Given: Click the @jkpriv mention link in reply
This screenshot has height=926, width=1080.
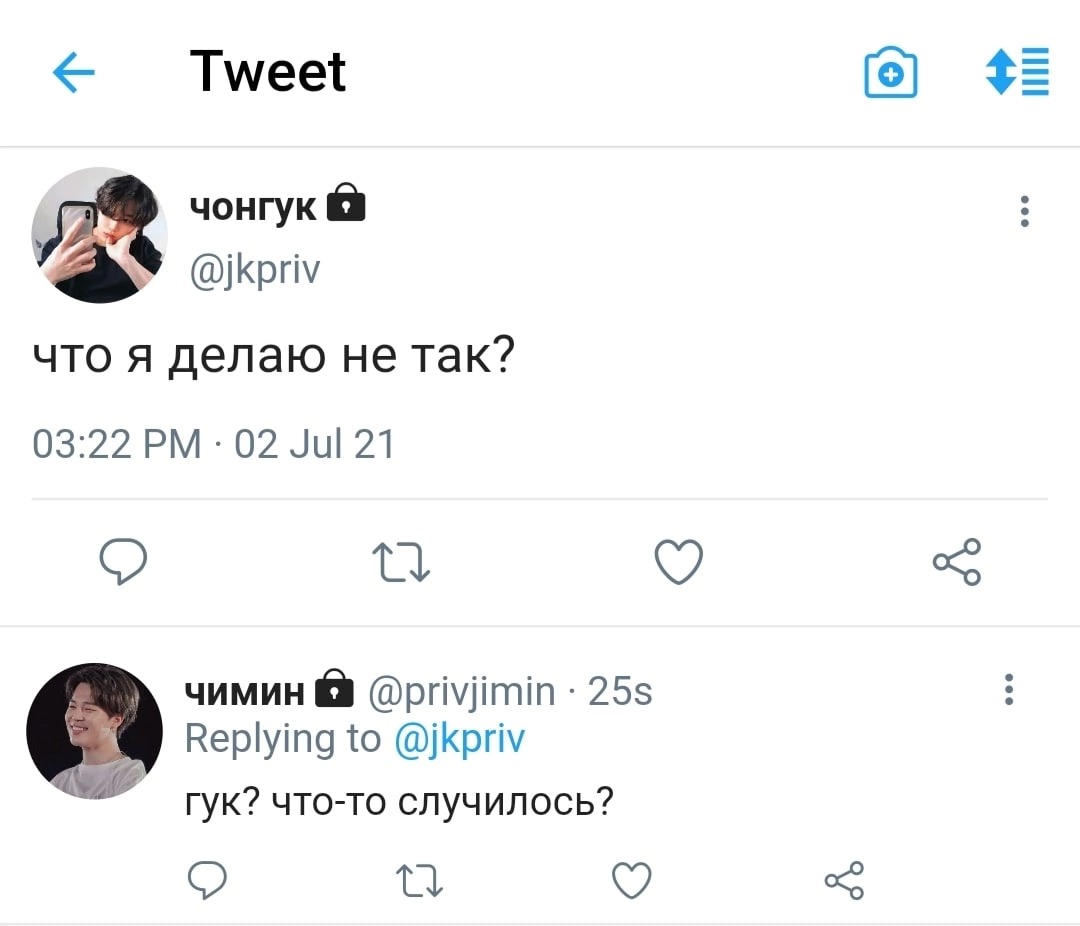Looking at the screenshot, I should click(x=460, y=740).
